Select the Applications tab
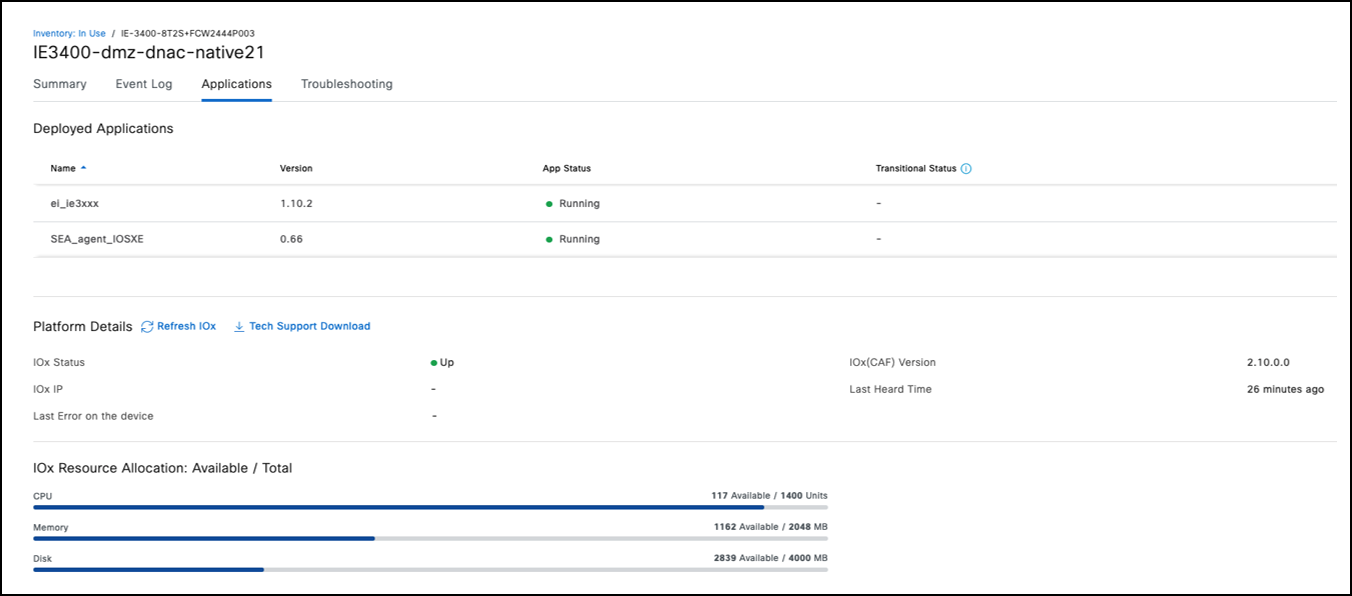This screenshot has width=1352, height=596. tap(236, 84)
